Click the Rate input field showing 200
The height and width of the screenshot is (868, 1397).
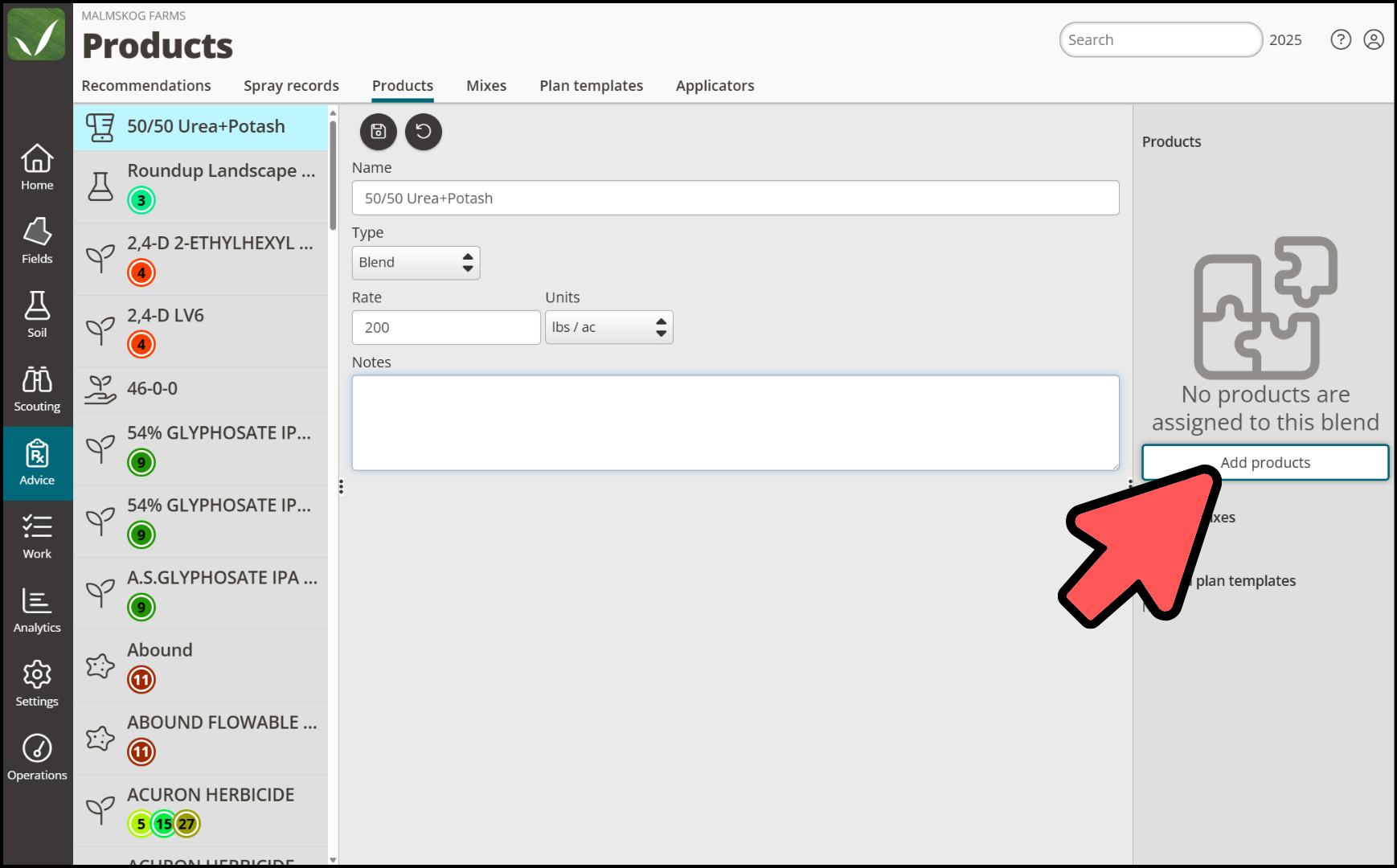click(x=446, y=327)
